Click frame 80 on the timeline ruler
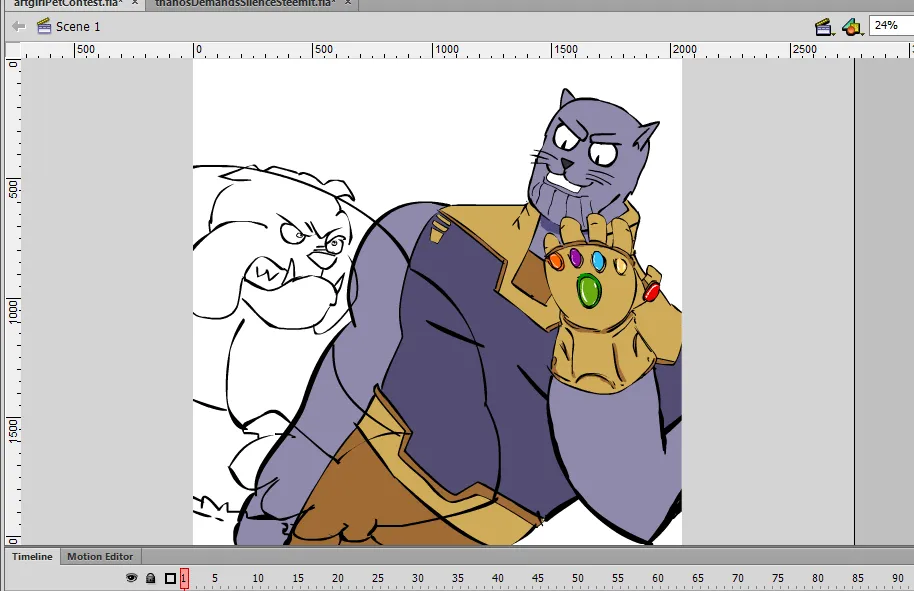Viewport: 914px width, 591px height. [x=818, y=578]
